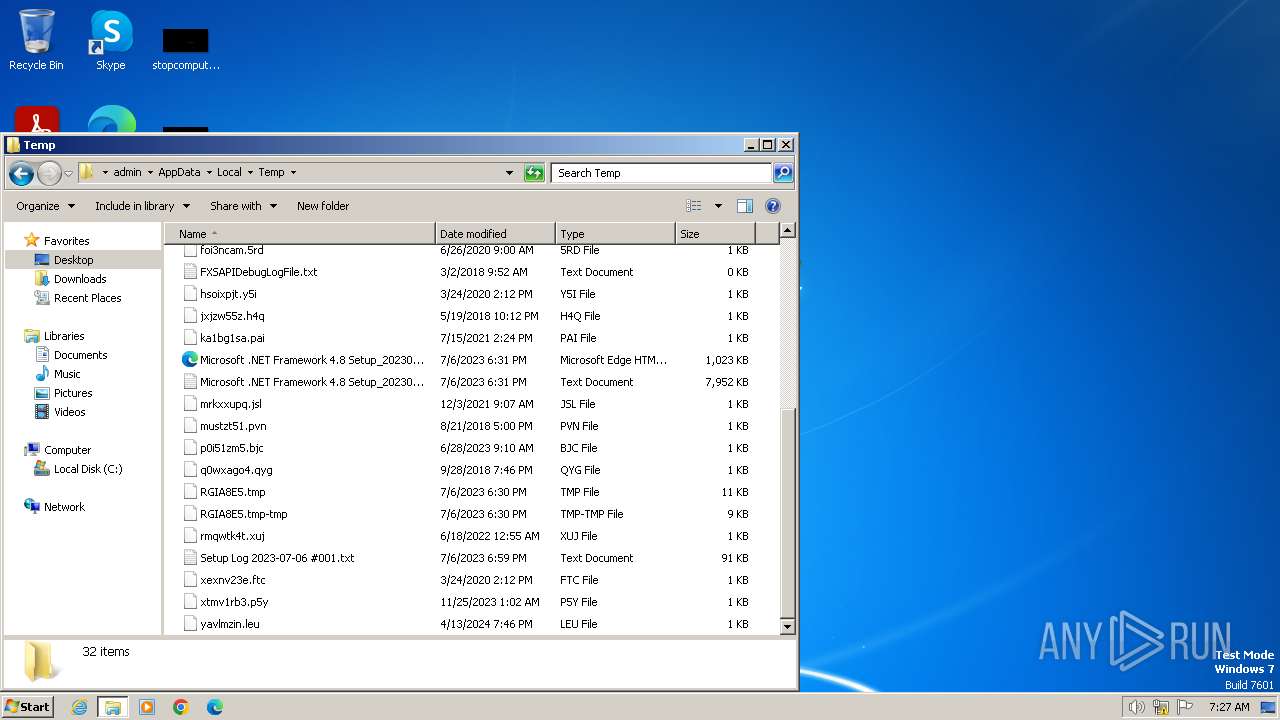Screen dimensions: 1280x720
Task: Open Include in library menu
Action: [x=142, y=206]
